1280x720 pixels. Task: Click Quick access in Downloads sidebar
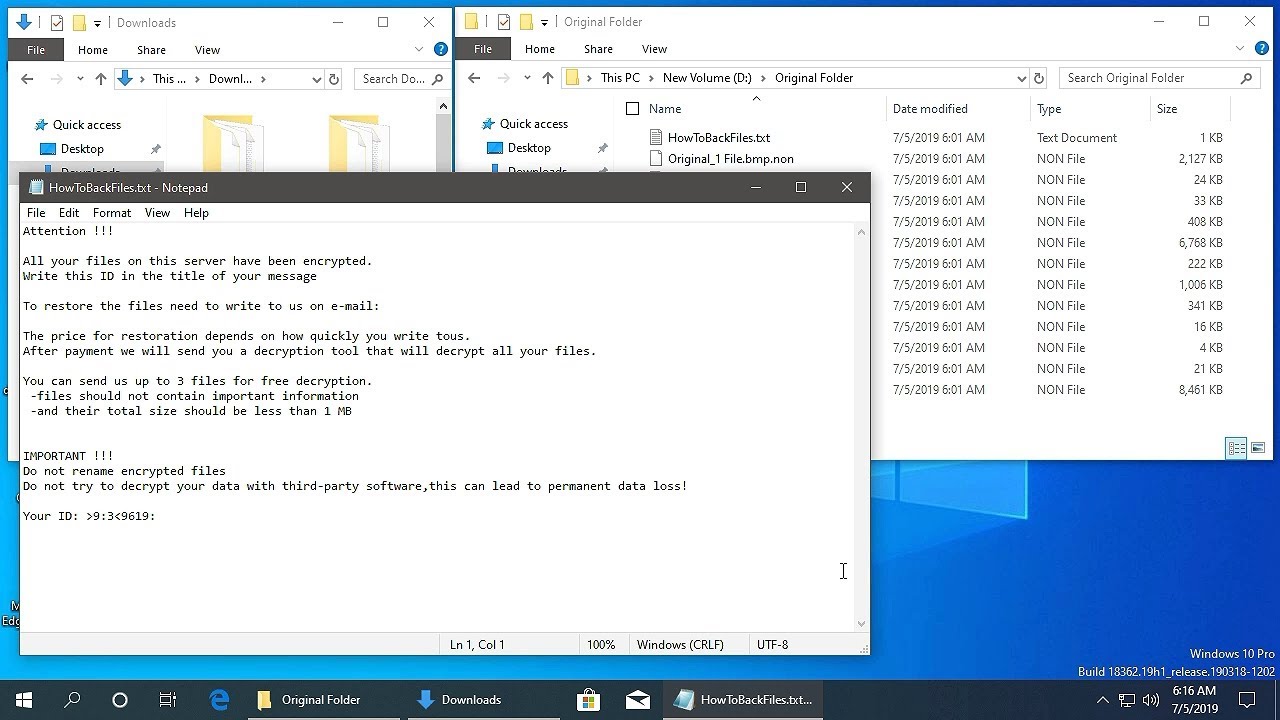[86, 125]
